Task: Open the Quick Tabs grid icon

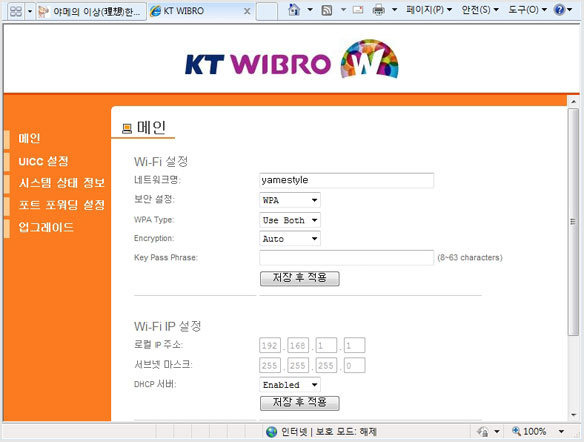Action: (16, 11)
